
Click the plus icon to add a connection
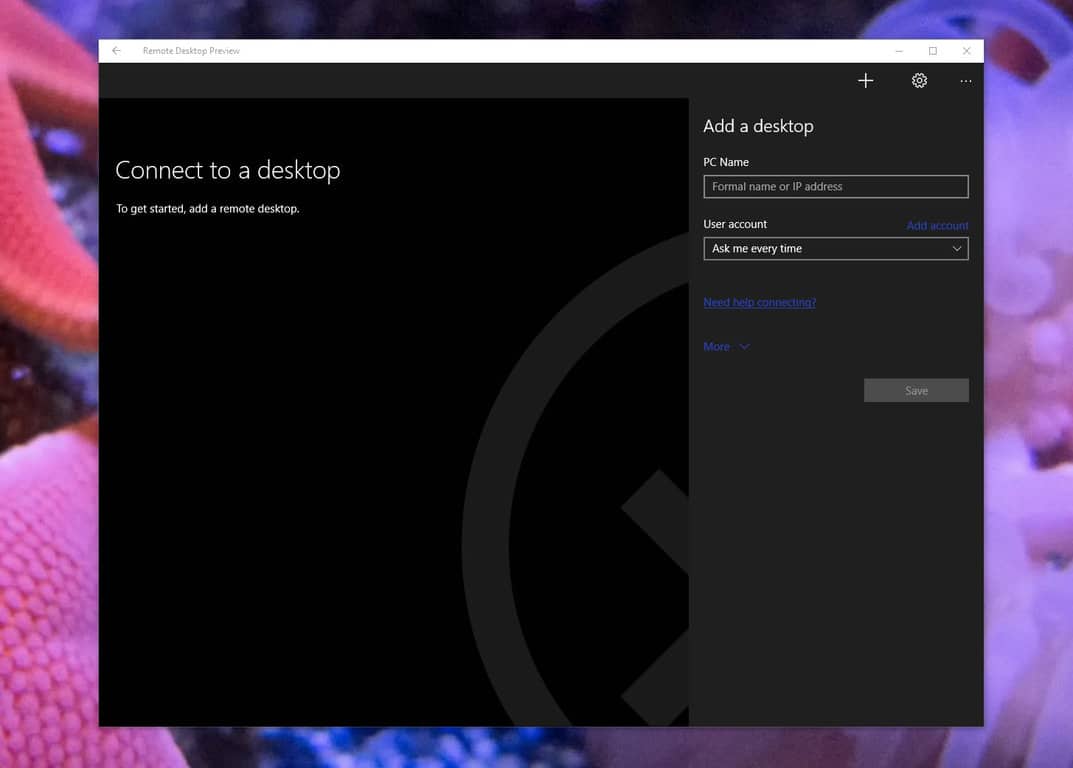[x=865, y=81]
